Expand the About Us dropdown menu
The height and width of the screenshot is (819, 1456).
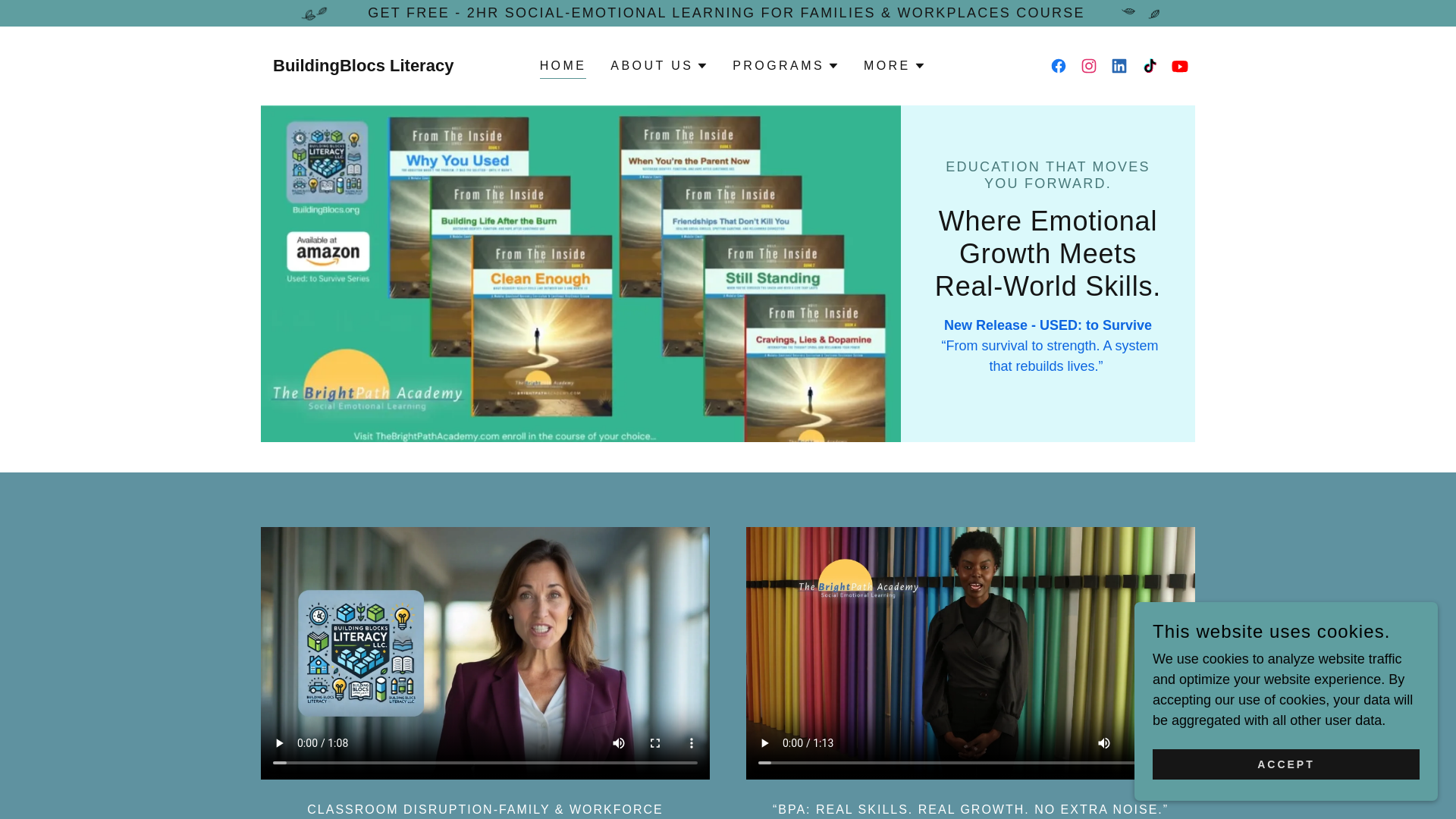click(x=658, y=66)
